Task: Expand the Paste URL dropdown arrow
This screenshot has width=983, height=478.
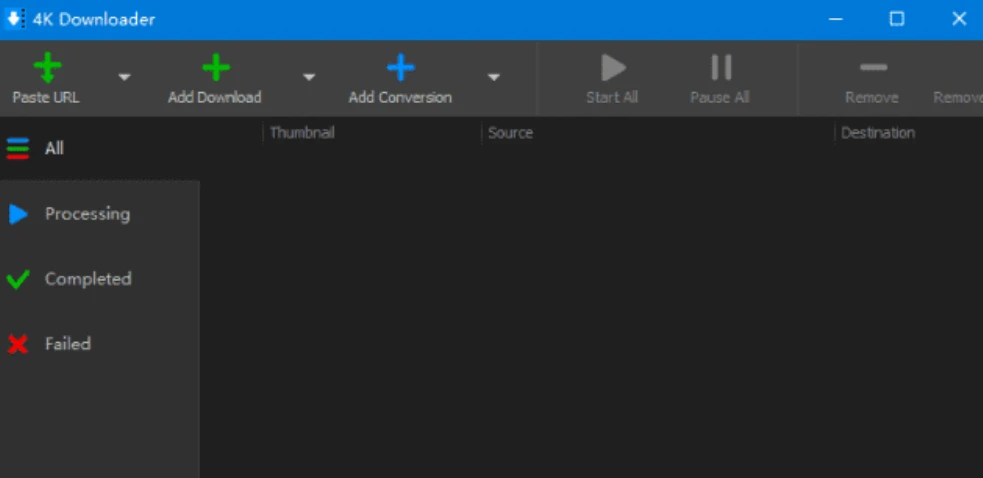Action: point(124,78)
